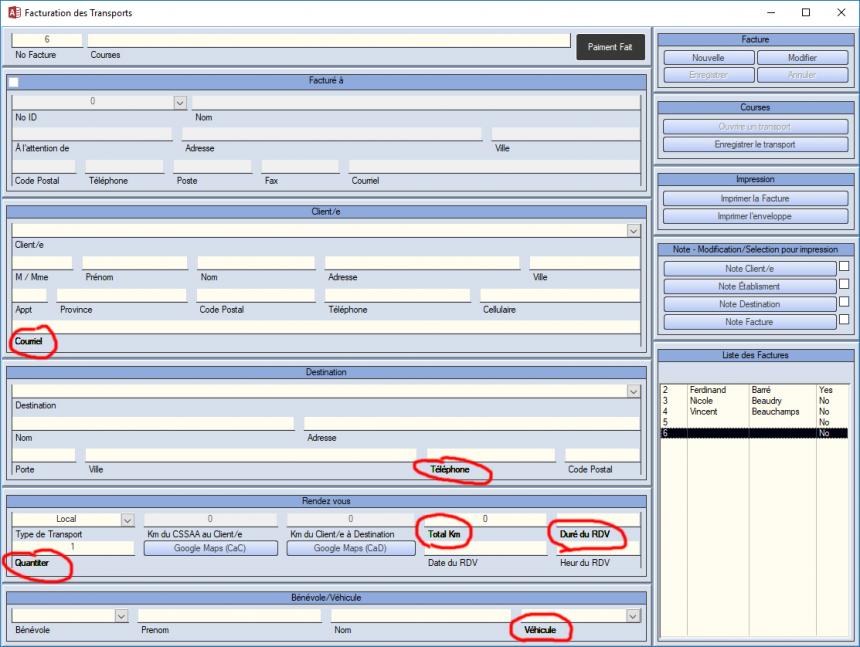Click Imprimer l'enveloppe button
The width and height of the screenshot is (860, 647).
coord(755,216)
